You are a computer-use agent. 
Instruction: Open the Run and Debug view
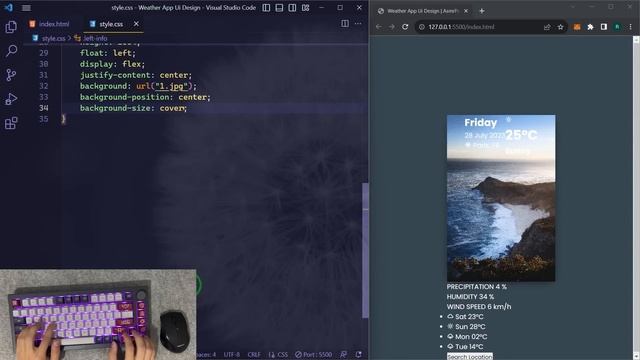(11, 99)
